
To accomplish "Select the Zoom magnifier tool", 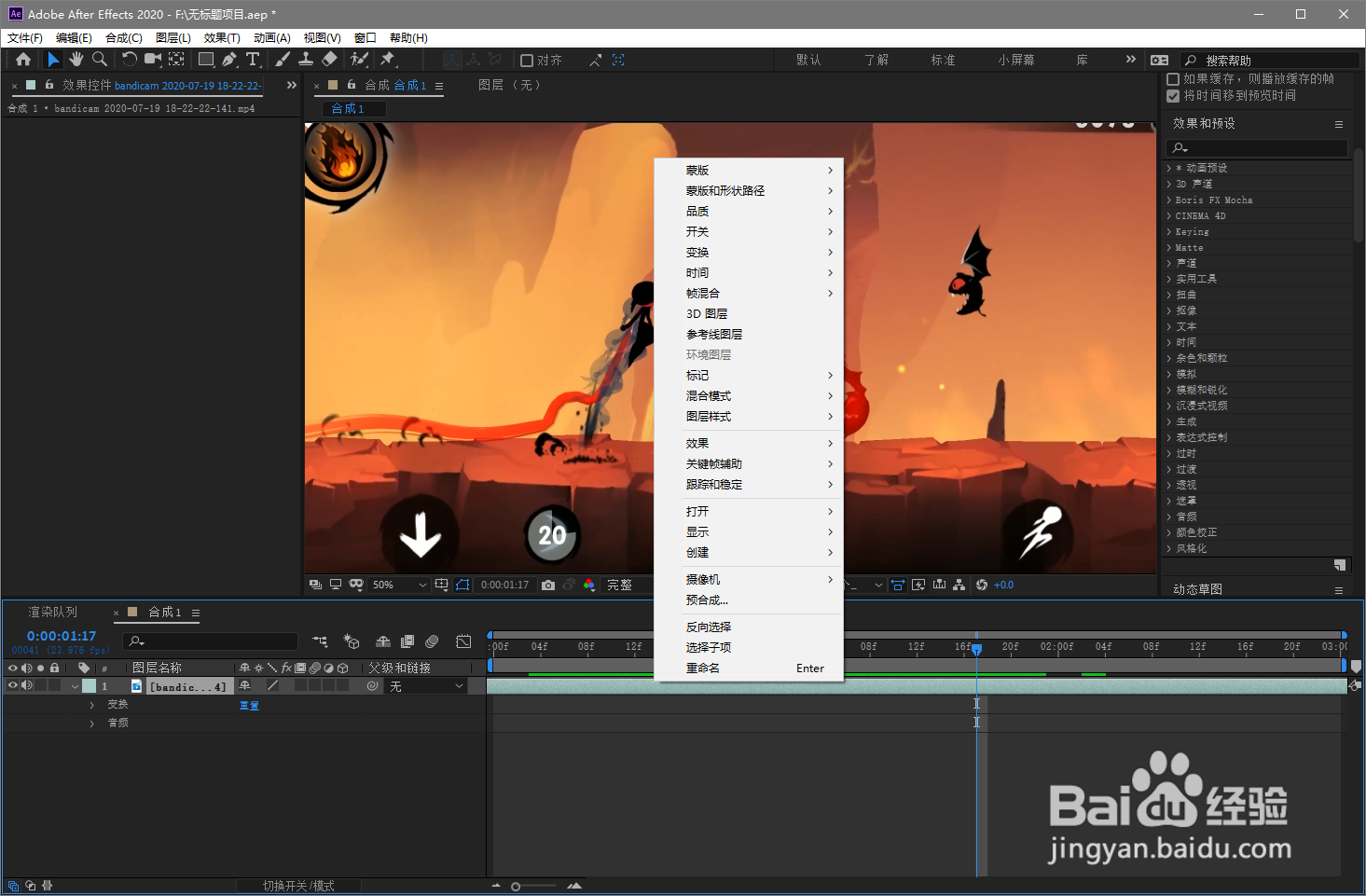I will [x=100, y=60].
